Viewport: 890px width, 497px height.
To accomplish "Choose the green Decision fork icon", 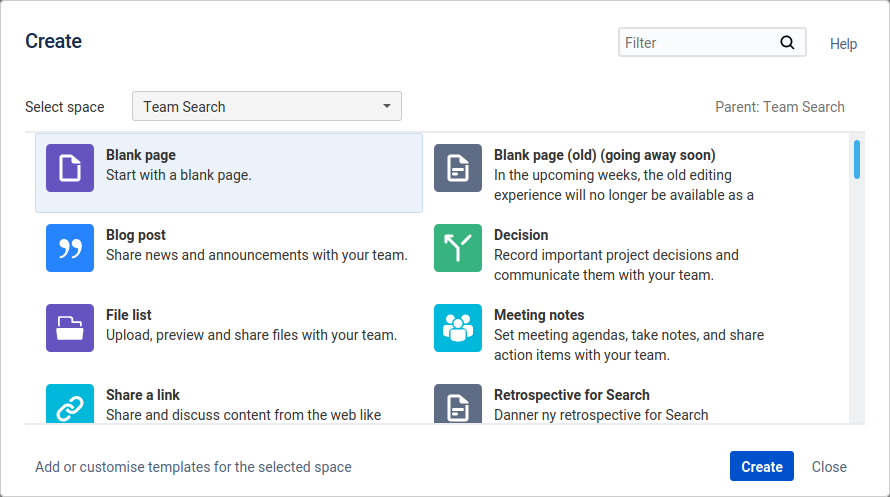I will coord(458,248).
